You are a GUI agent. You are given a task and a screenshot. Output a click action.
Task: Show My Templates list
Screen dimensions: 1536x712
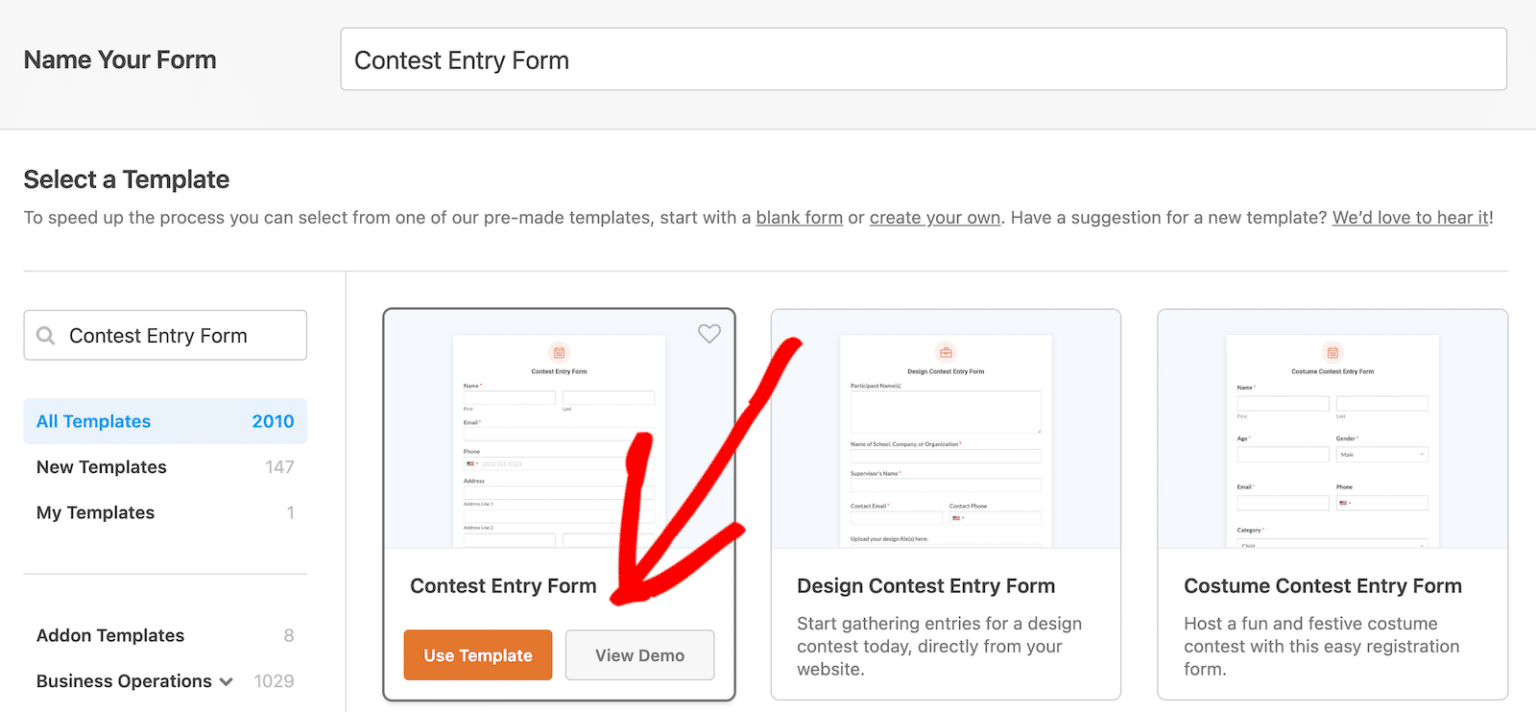click(x=96, y=513)
